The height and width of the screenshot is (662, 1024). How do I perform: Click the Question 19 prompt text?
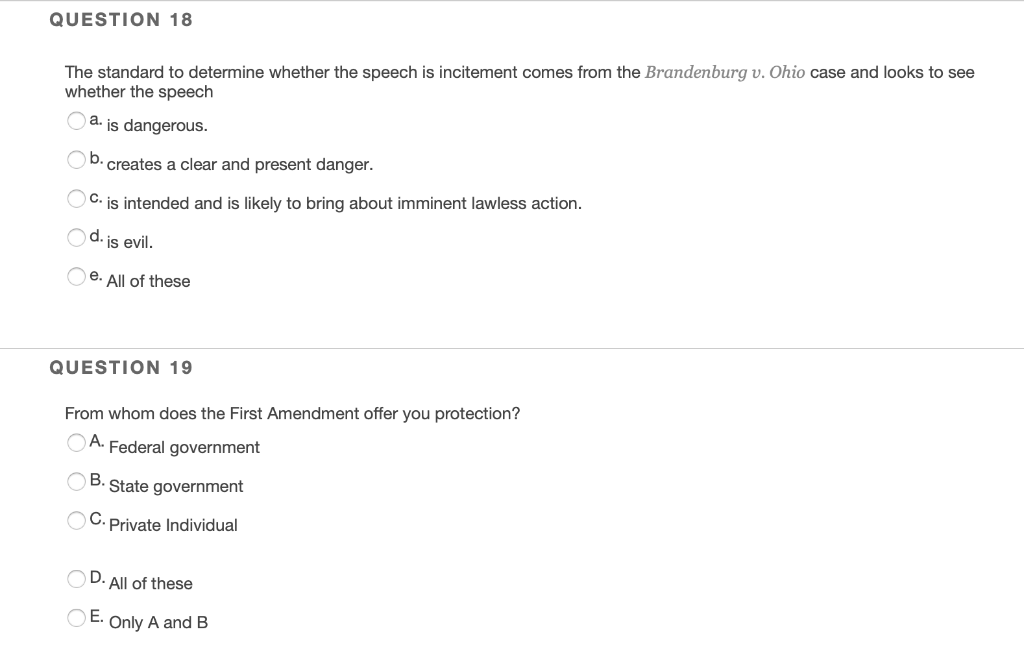click(293, 413)
